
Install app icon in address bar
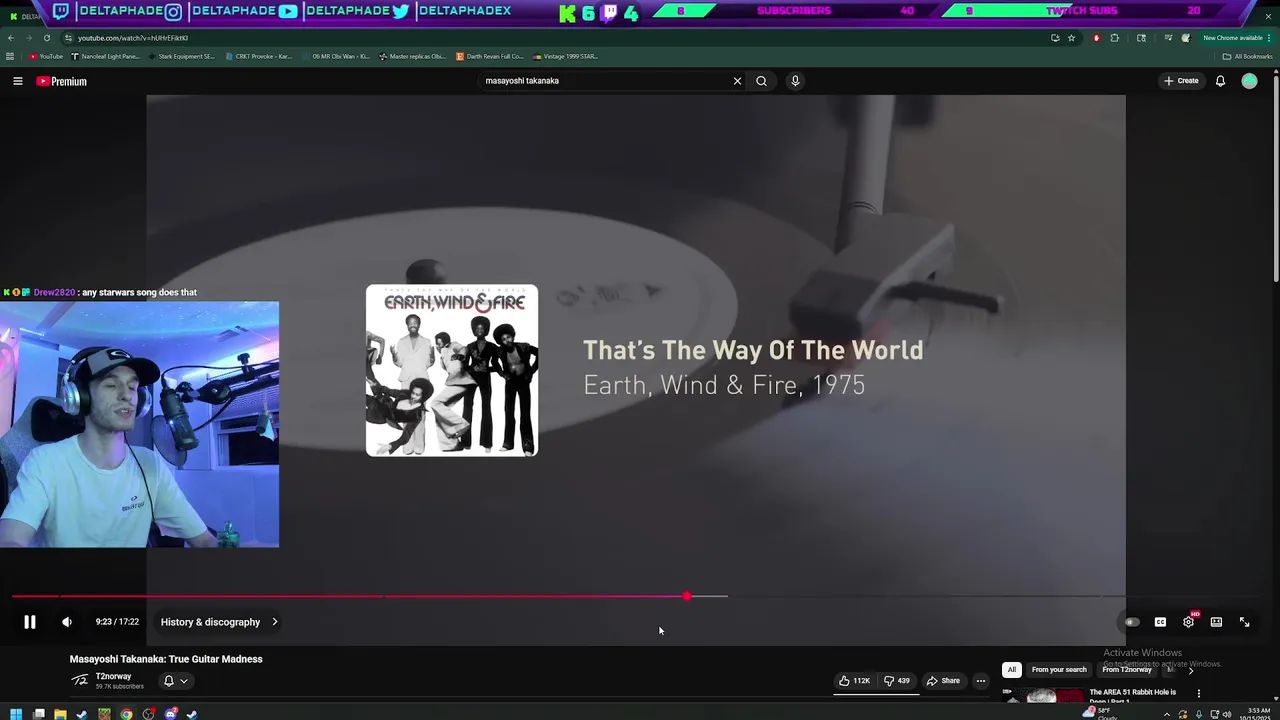(x=1055, y=38)
